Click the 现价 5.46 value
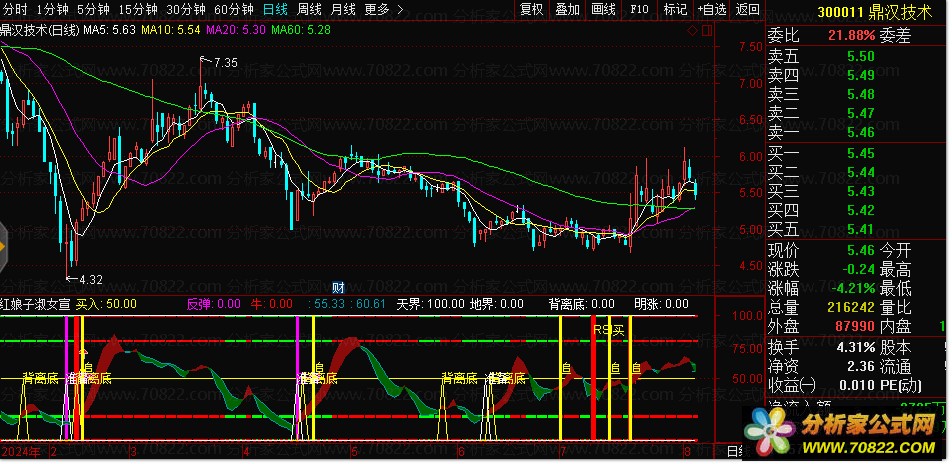This screenshot has height=464, width=952. 861,250
